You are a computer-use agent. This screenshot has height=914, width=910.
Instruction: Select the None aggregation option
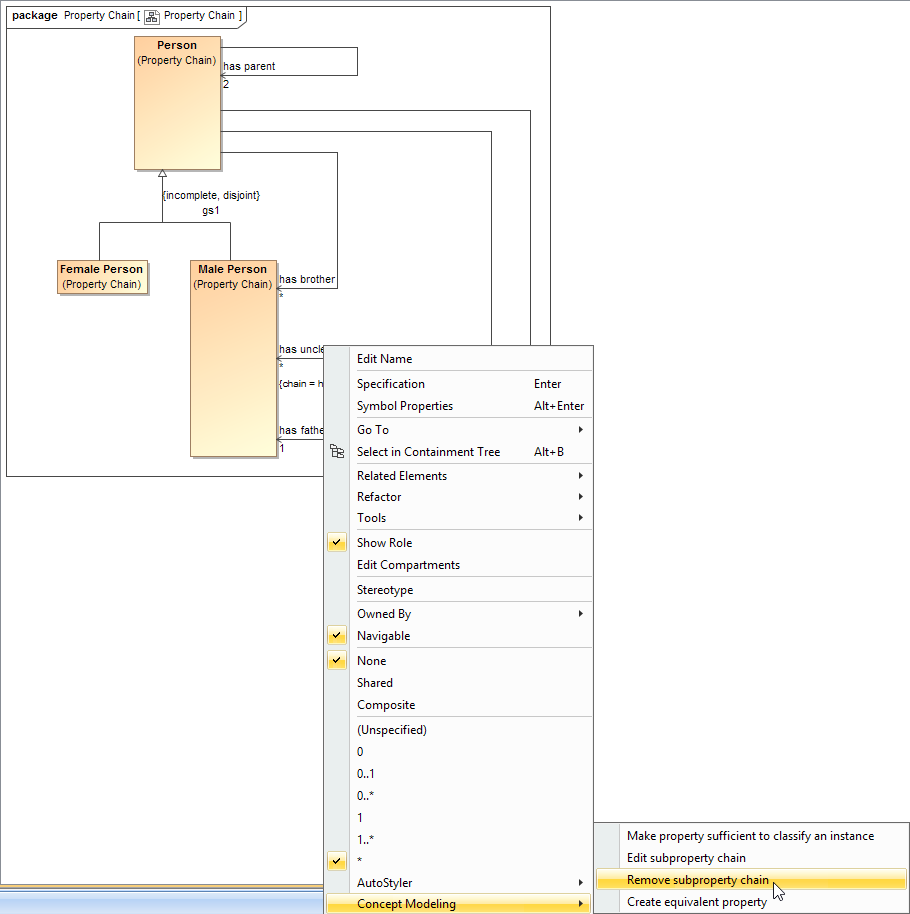pyautogui.click(x=371, y=661)
